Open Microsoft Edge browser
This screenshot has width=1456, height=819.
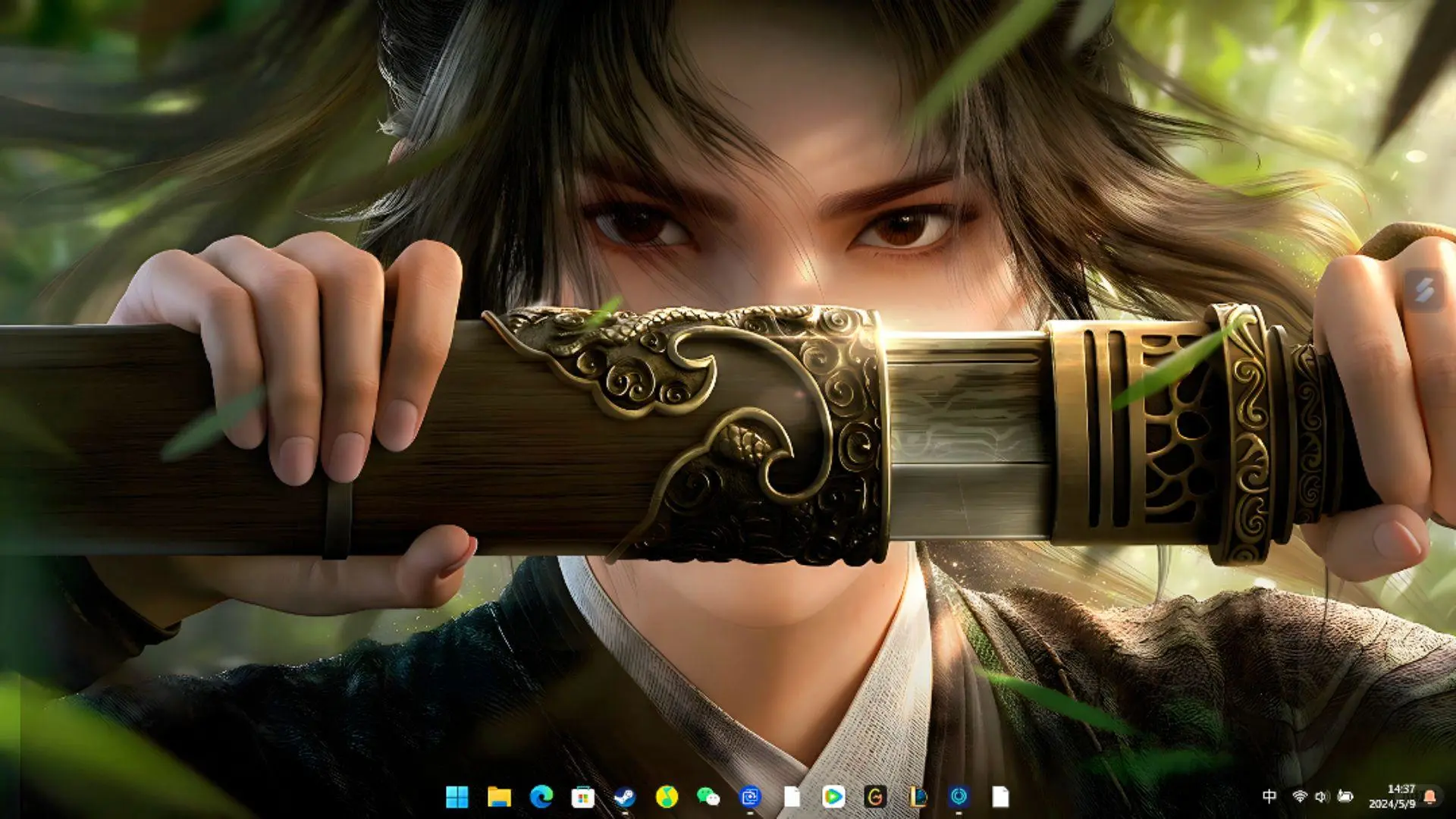tap(541, 796)
